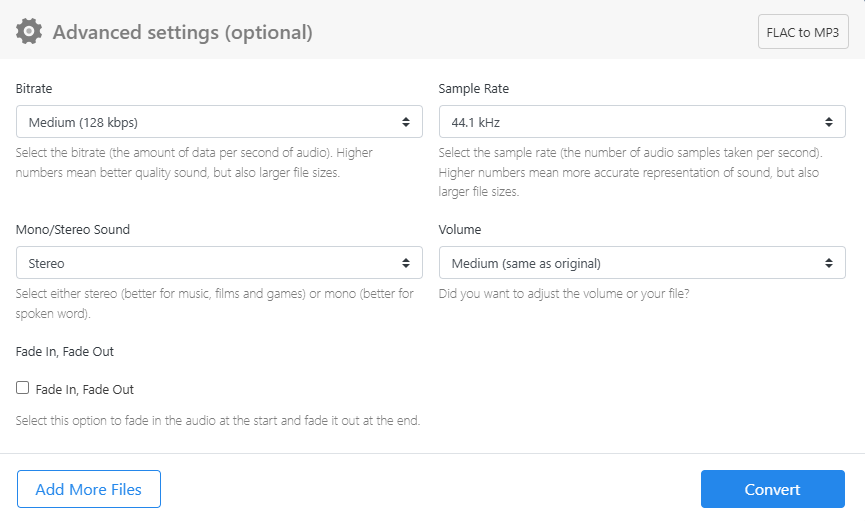Viewport: 865px width, 521px height.
Task: Click the FLAC to MP3 button
Action: [802, 32]
